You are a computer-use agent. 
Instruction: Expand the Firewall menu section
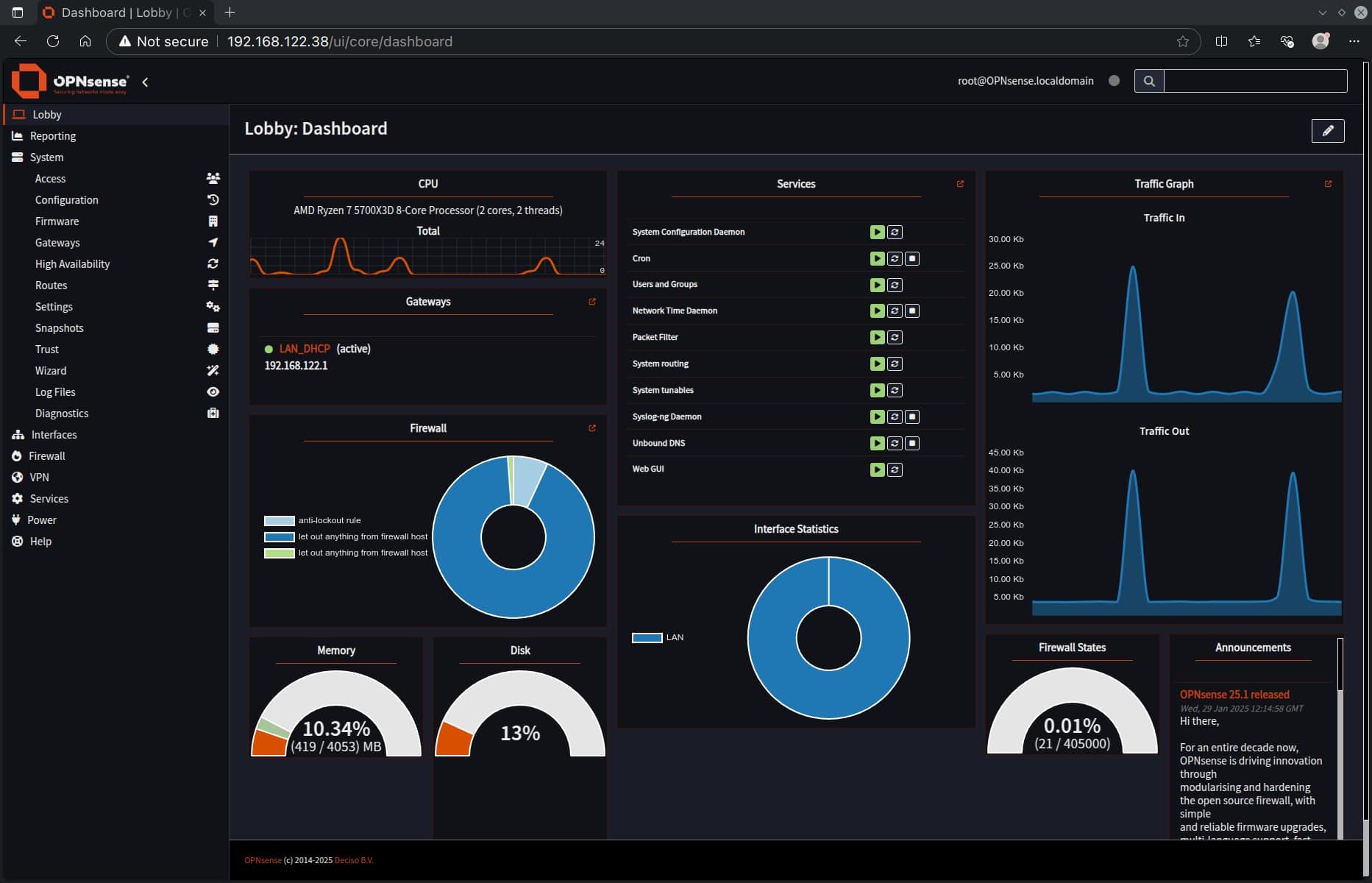(x=49, y=455)
